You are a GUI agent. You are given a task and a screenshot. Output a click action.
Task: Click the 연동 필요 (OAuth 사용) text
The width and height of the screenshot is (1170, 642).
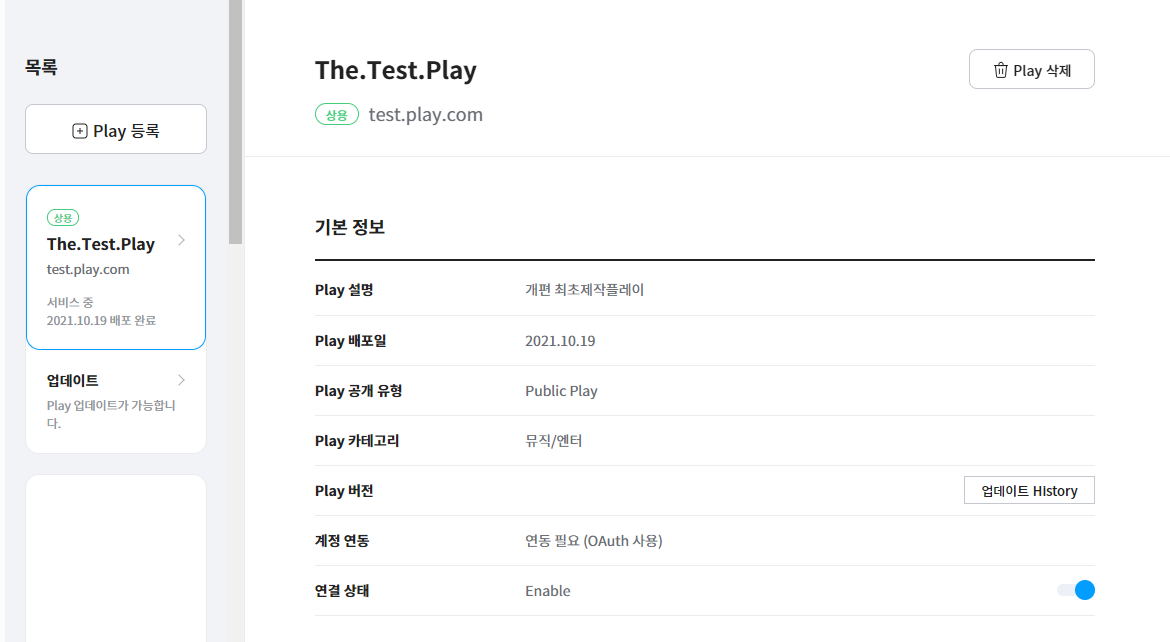(594, 541)
